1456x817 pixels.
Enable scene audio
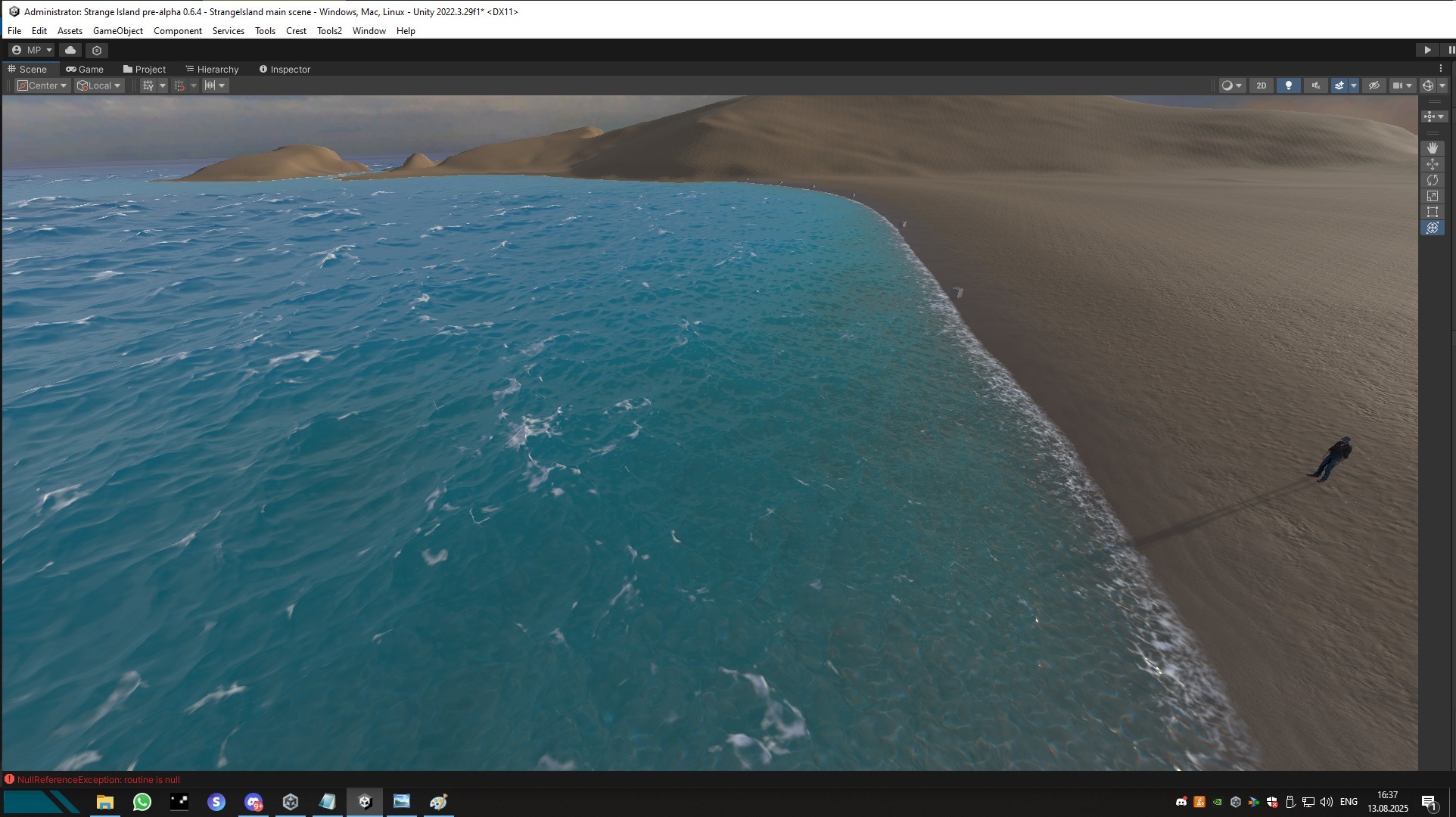click(1316, 85)
